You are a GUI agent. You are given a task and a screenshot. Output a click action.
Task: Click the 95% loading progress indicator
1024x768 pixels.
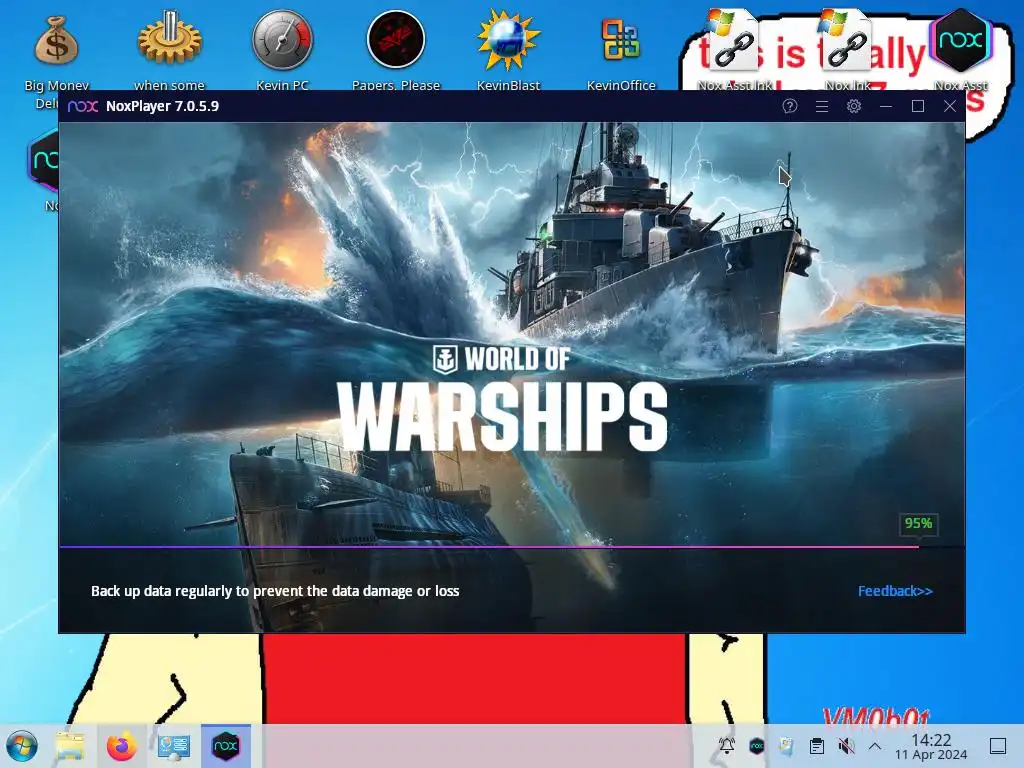(918, 523)
